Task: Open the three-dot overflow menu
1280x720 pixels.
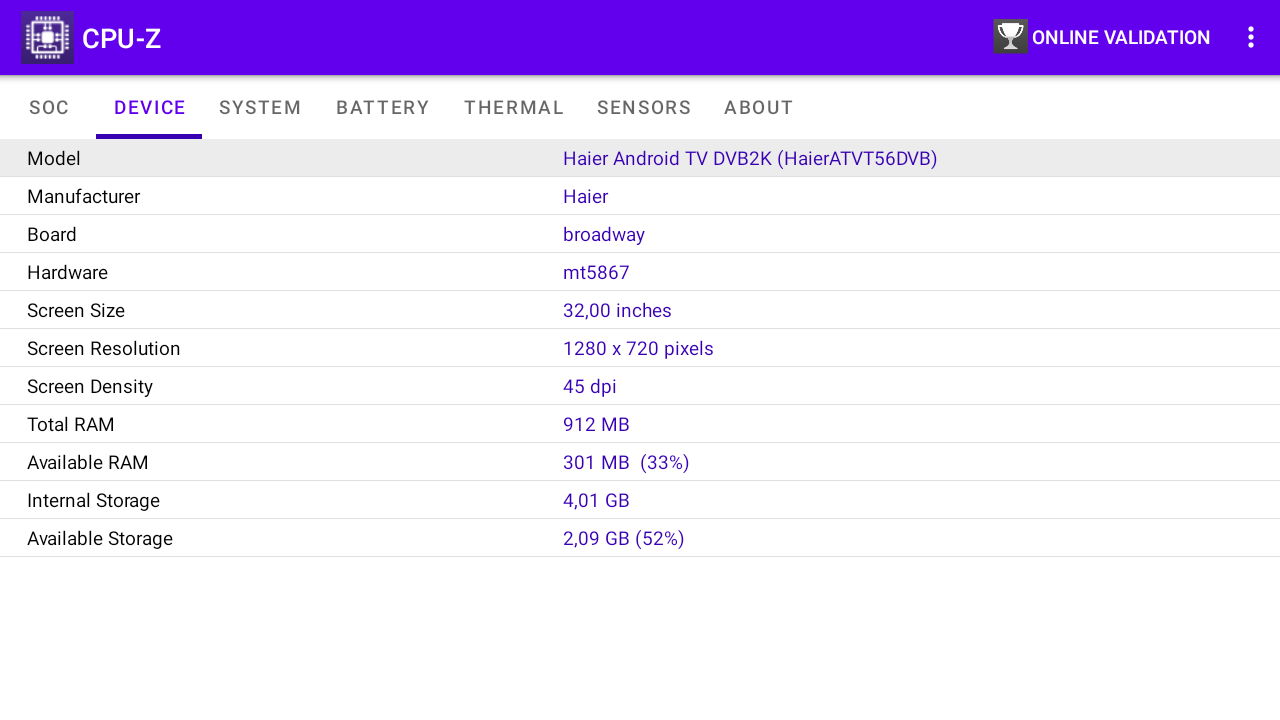Action: [x=1250, y=37]
